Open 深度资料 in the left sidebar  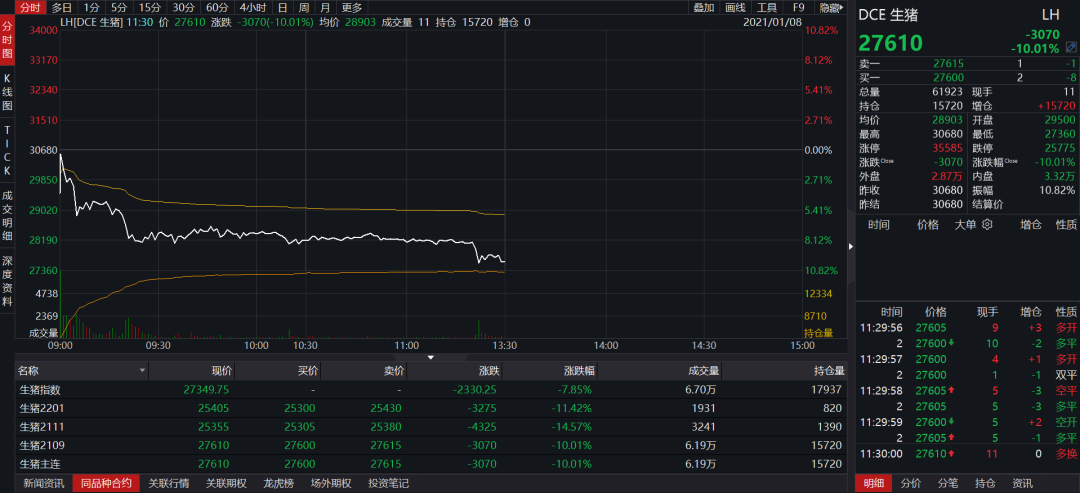point(7,280)
